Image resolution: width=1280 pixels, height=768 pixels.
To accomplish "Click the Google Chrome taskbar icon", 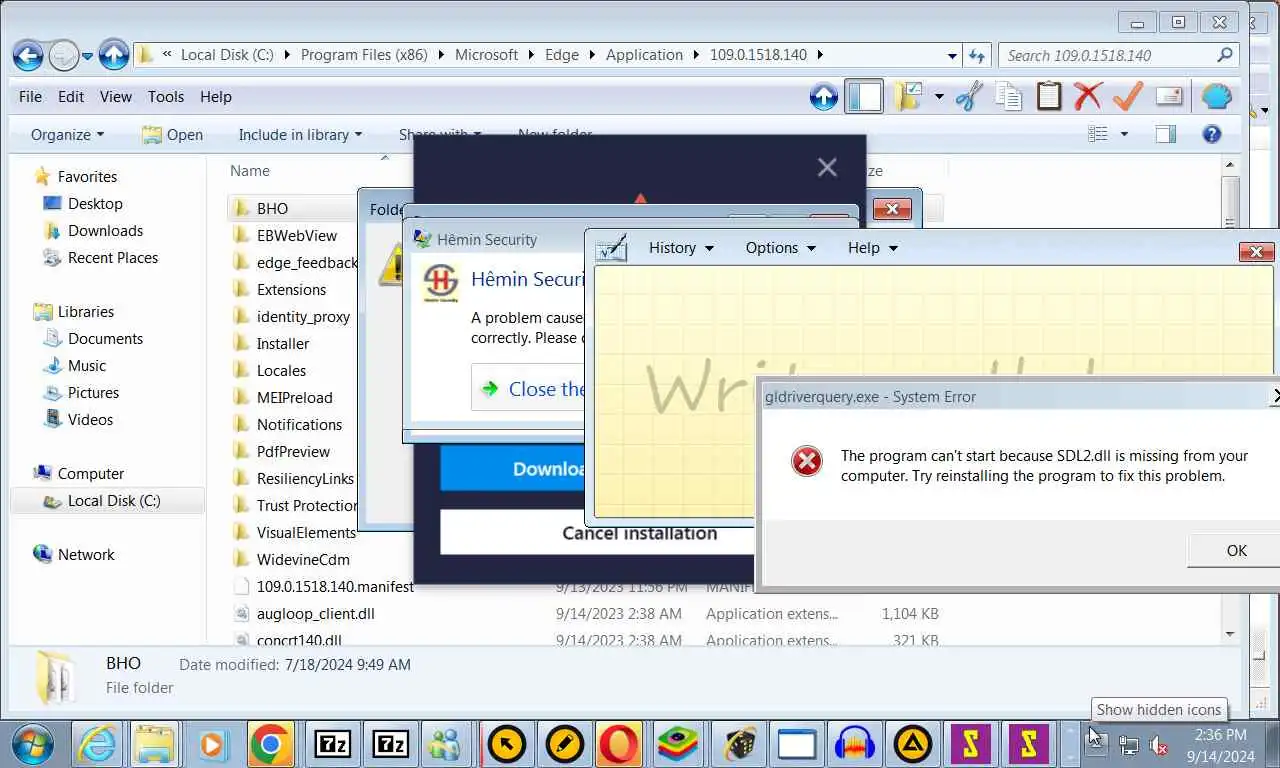I will pyautogui.click(x=270, y=744).
